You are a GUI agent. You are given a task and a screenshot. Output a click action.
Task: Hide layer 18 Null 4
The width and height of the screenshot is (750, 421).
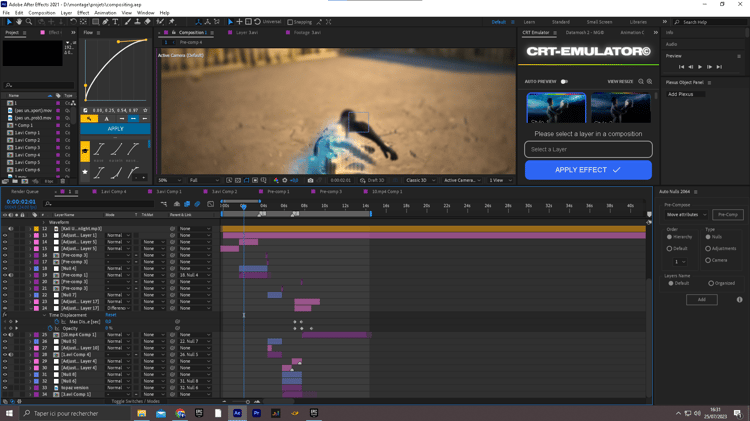(x=5, y=268)
